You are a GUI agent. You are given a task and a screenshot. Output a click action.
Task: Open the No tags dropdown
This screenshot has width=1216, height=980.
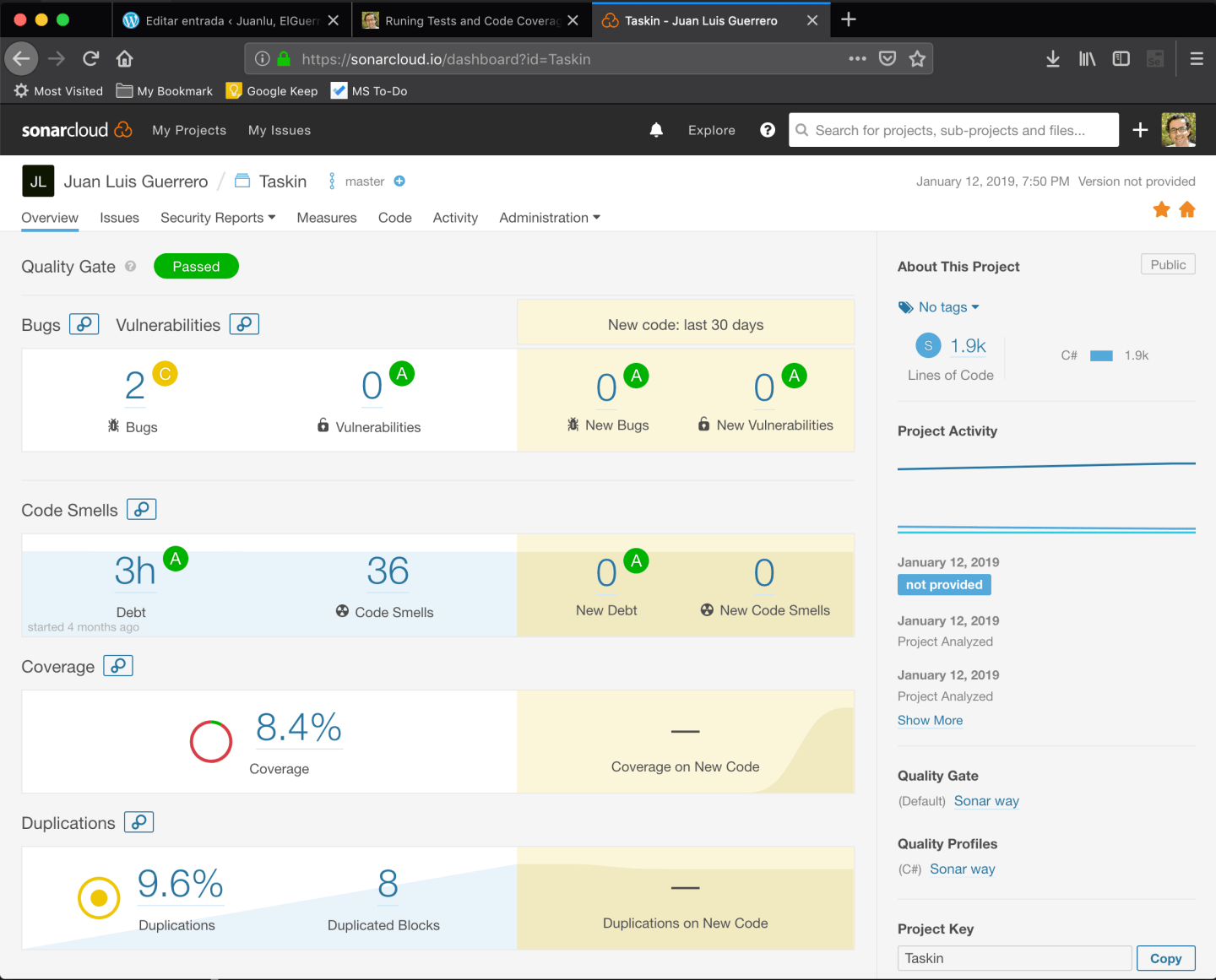click(939, 307)
